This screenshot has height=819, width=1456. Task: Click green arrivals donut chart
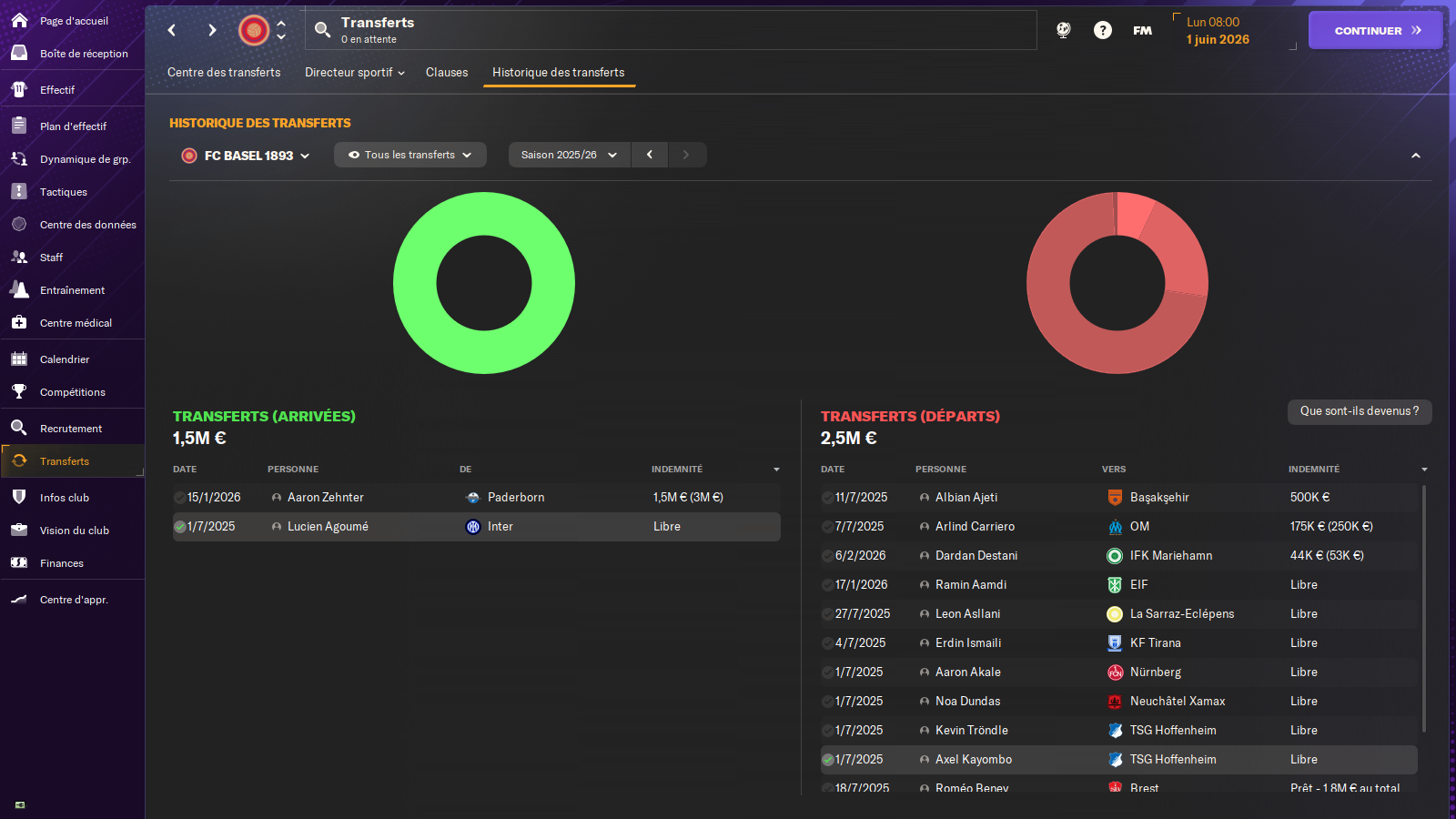coord(484,283)
